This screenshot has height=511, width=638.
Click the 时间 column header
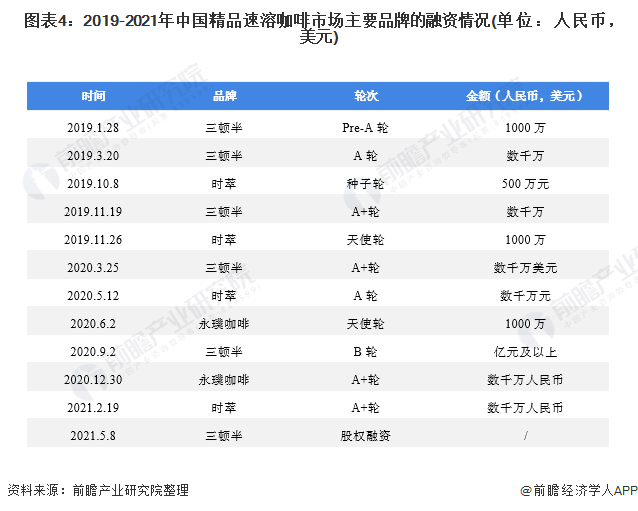pyautogui.click(x=93, y=96)
